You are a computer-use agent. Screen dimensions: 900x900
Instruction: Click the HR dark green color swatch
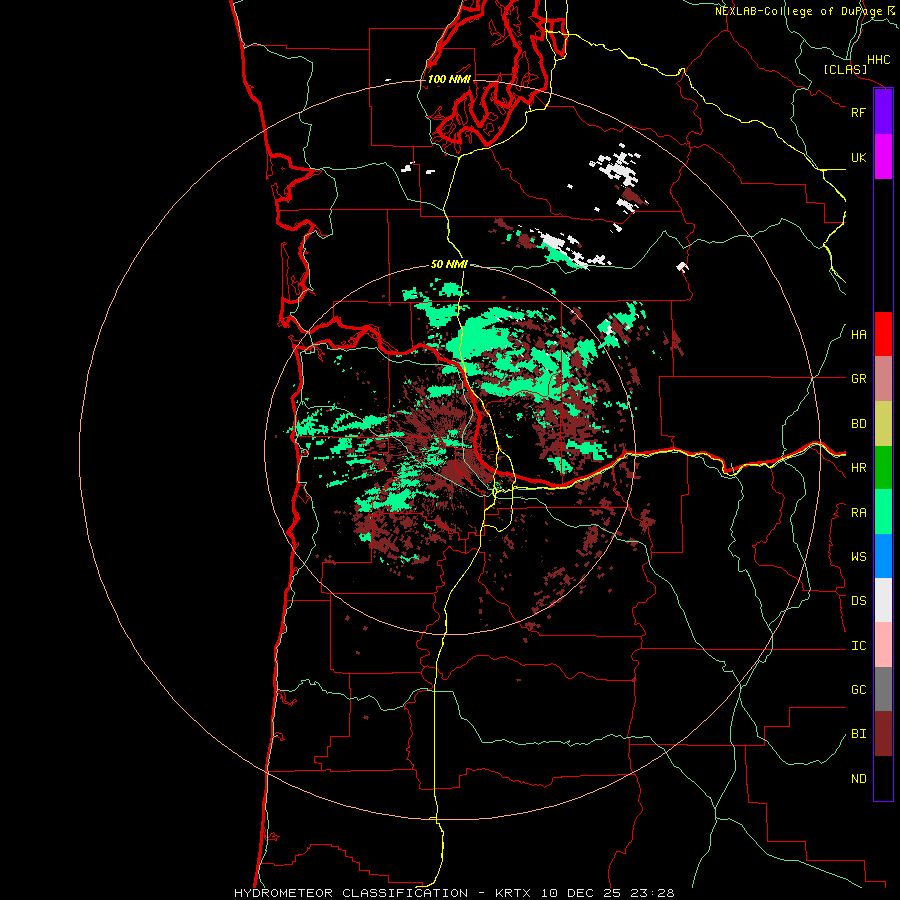883,468
